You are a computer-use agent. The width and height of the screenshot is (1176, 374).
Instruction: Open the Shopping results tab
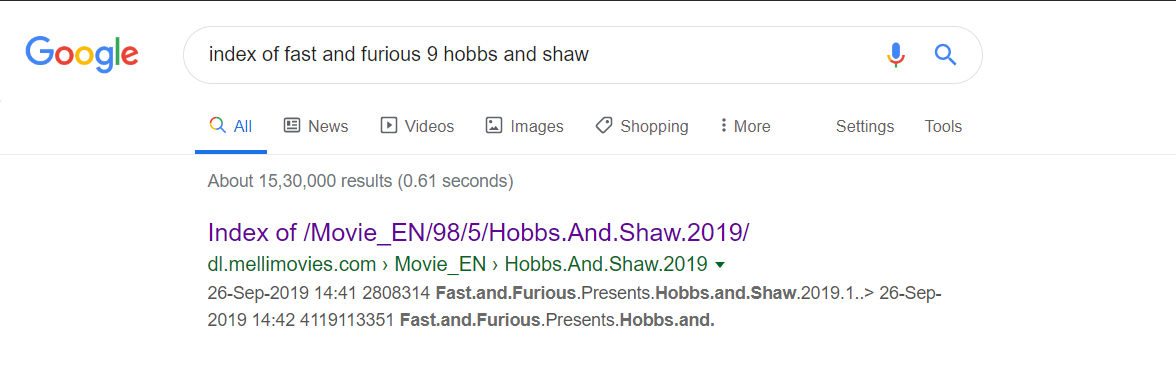pos(642,126)
